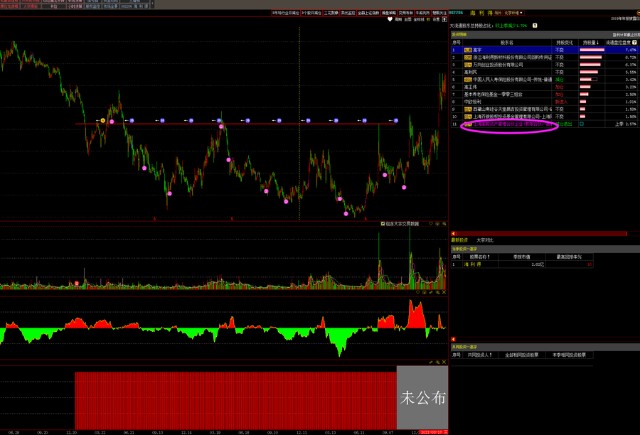Viewport: 640px width, 435px height.
Task: Toggle the checkbox in the volume indicator header
Action: pyautogui.click(x=383, y=223)
